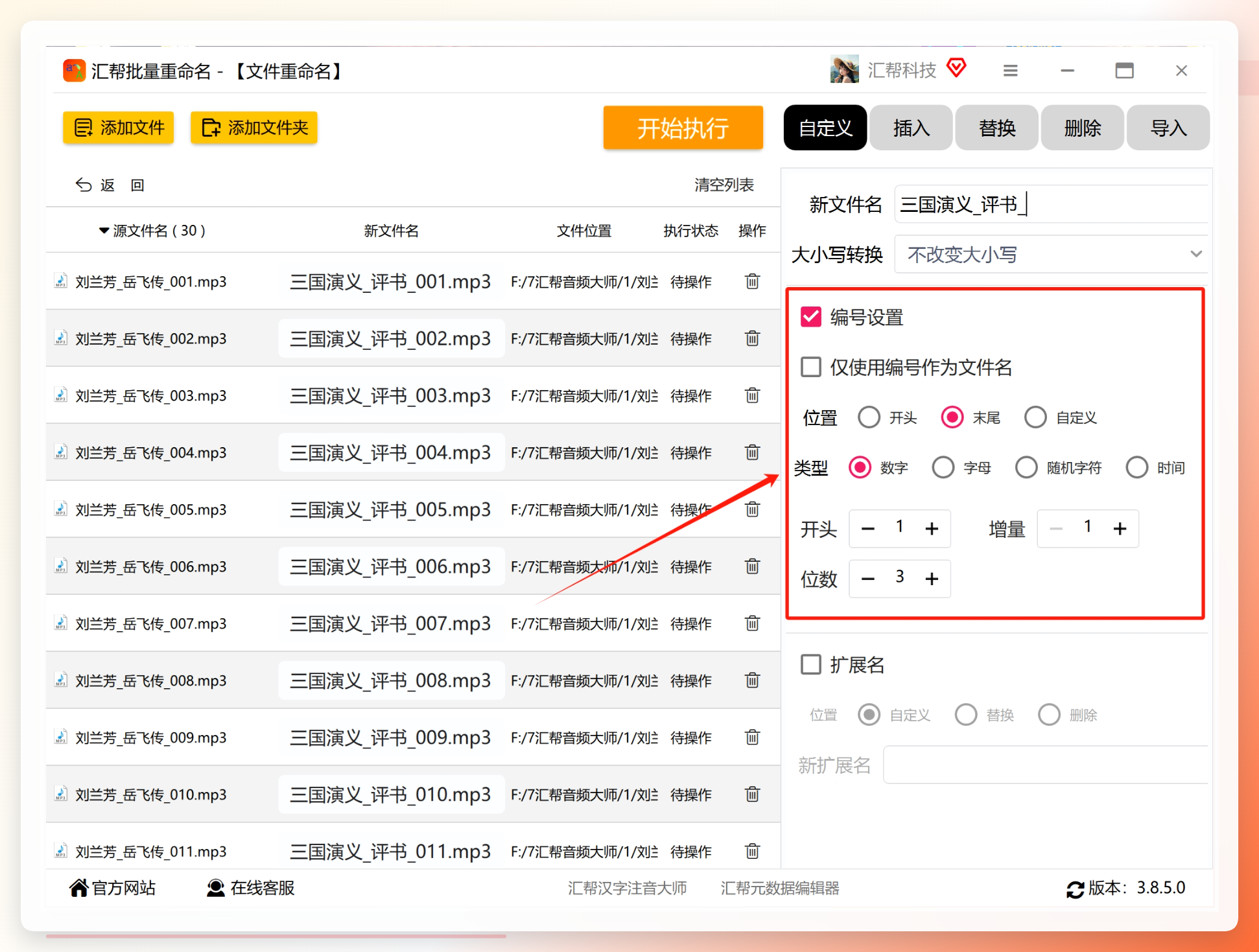Click the 添加文件 button
1259x952 pixels.
tap(118, 128)
